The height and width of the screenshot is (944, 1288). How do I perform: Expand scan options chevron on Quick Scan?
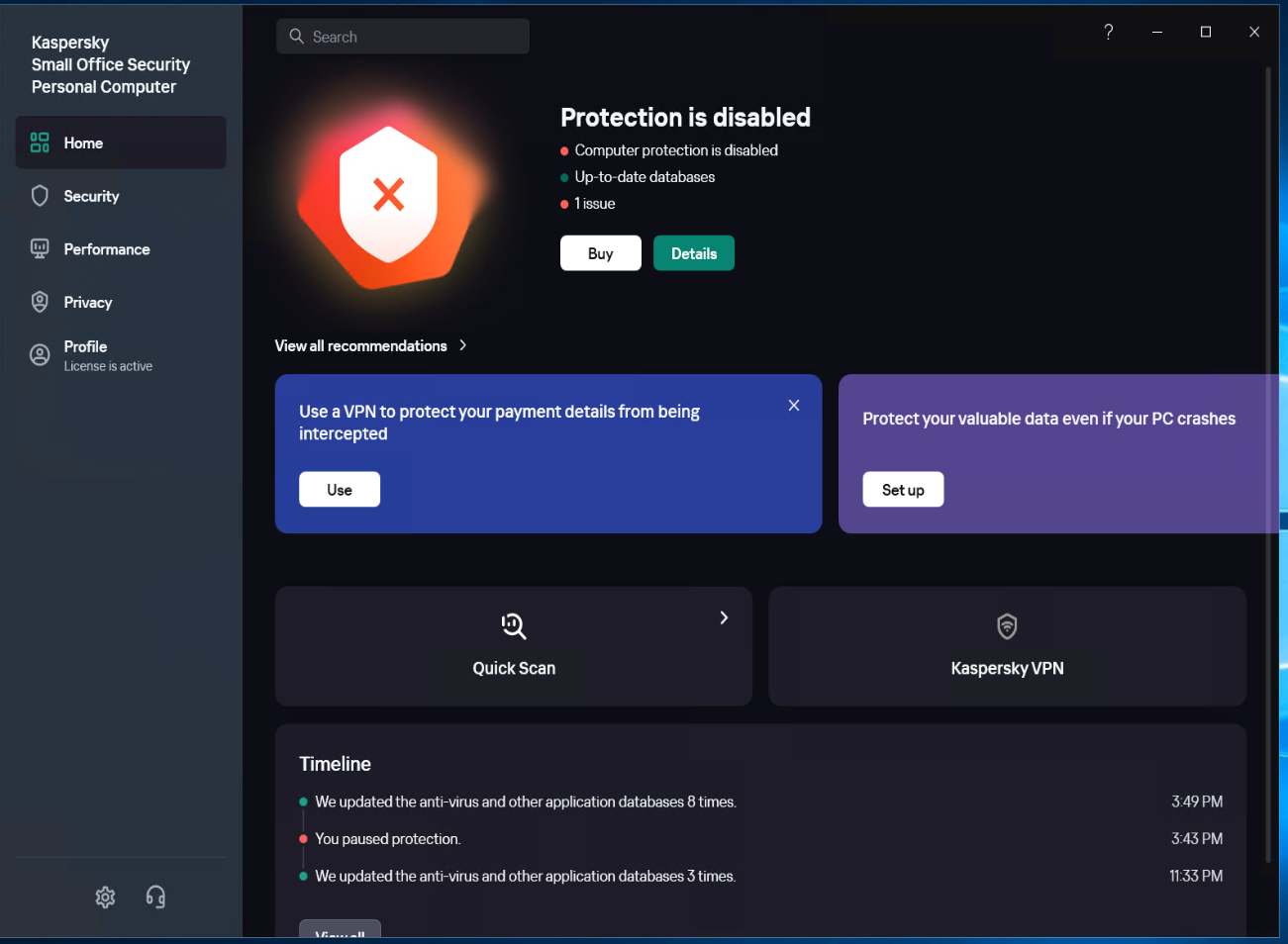724,617
